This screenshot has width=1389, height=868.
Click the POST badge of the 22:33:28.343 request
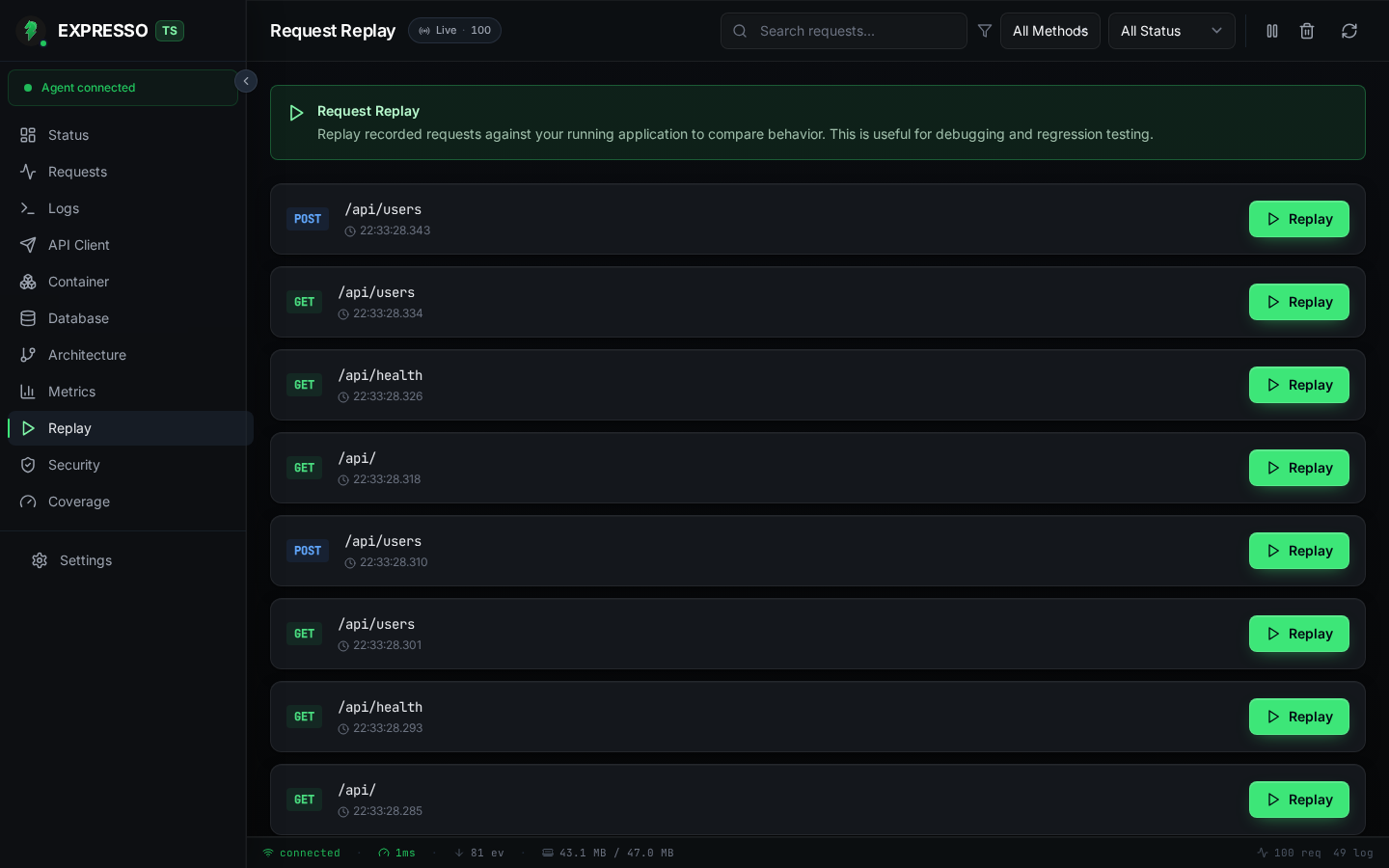308,219
